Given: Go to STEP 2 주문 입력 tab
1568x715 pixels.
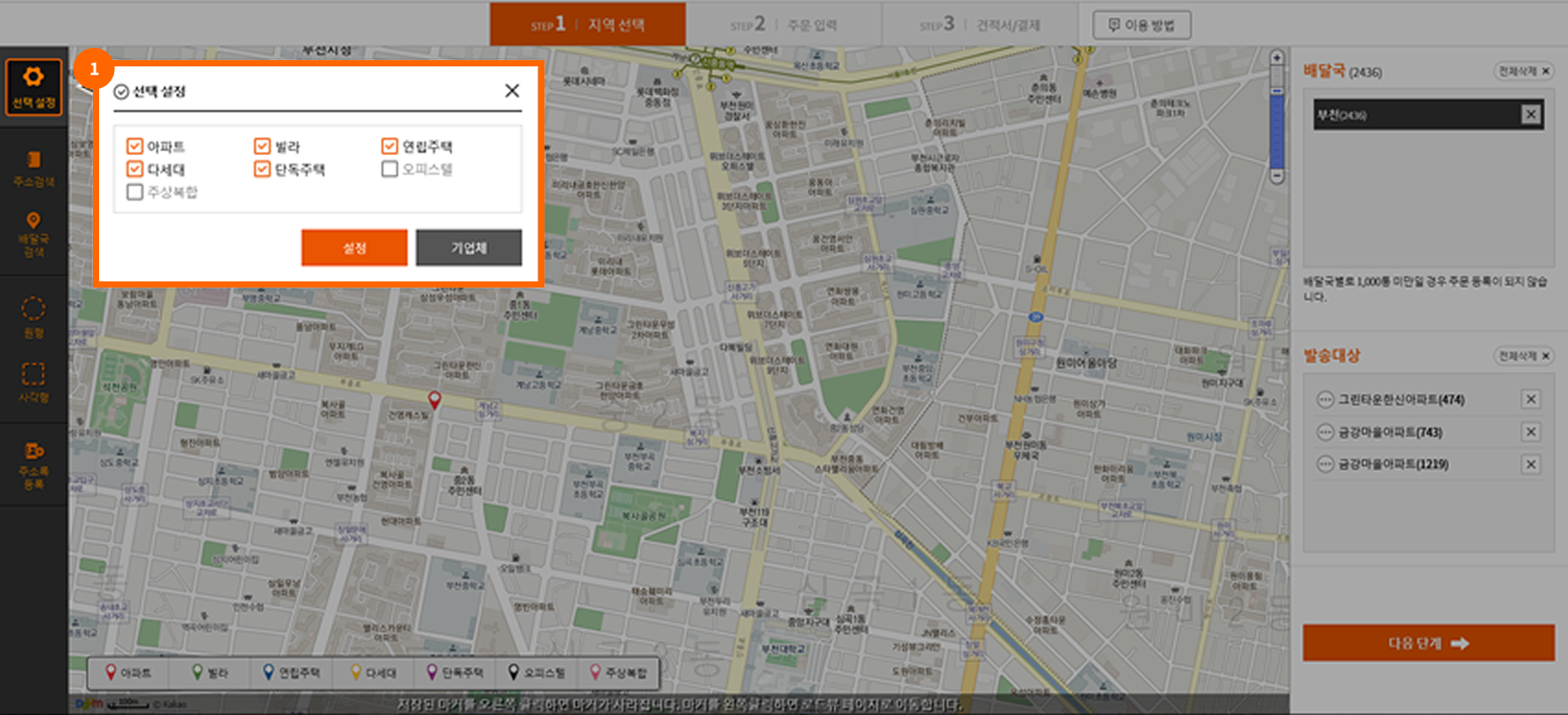Looking at the screenshot, I should 784,25.
